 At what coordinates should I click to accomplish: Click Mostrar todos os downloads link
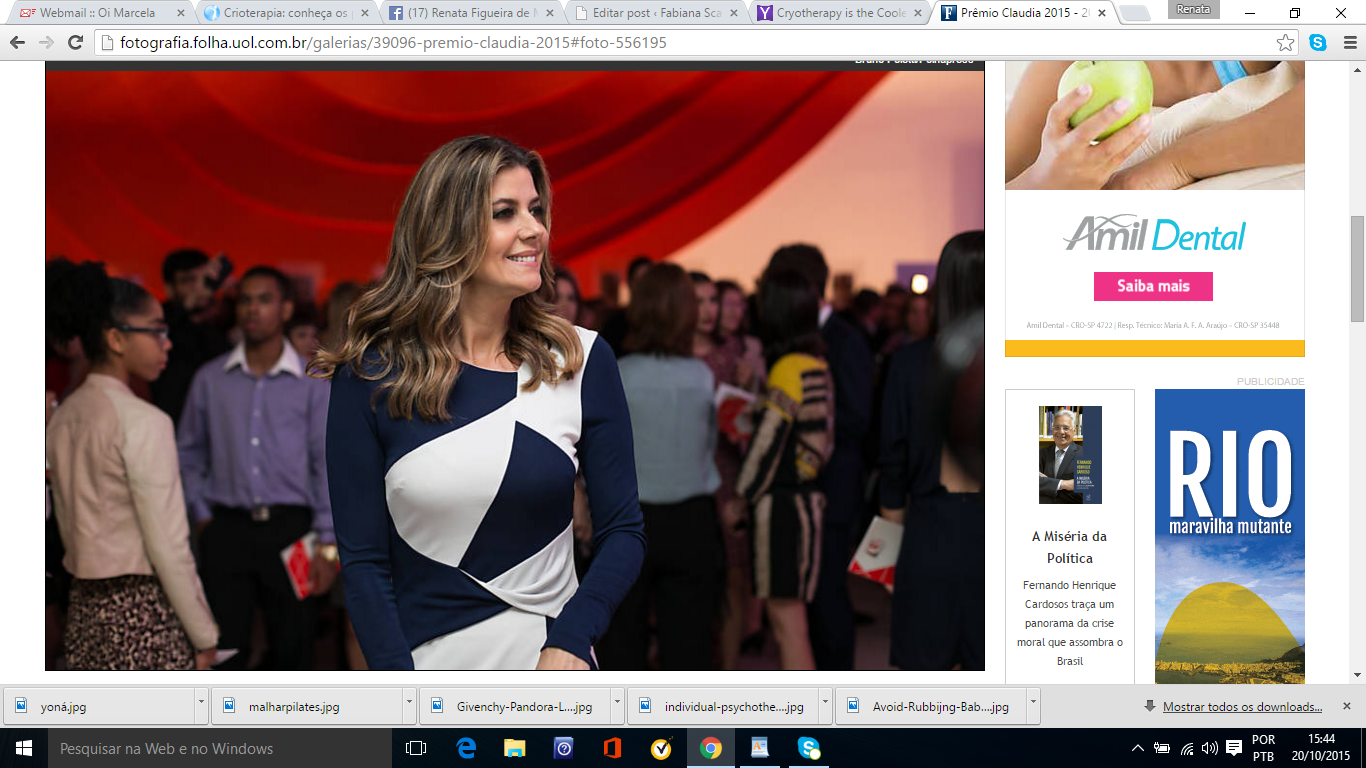point(1242,706)
